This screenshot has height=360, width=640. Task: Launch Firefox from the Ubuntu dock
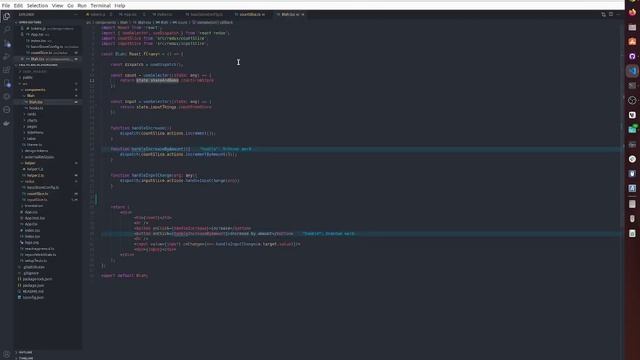point(632,12)
